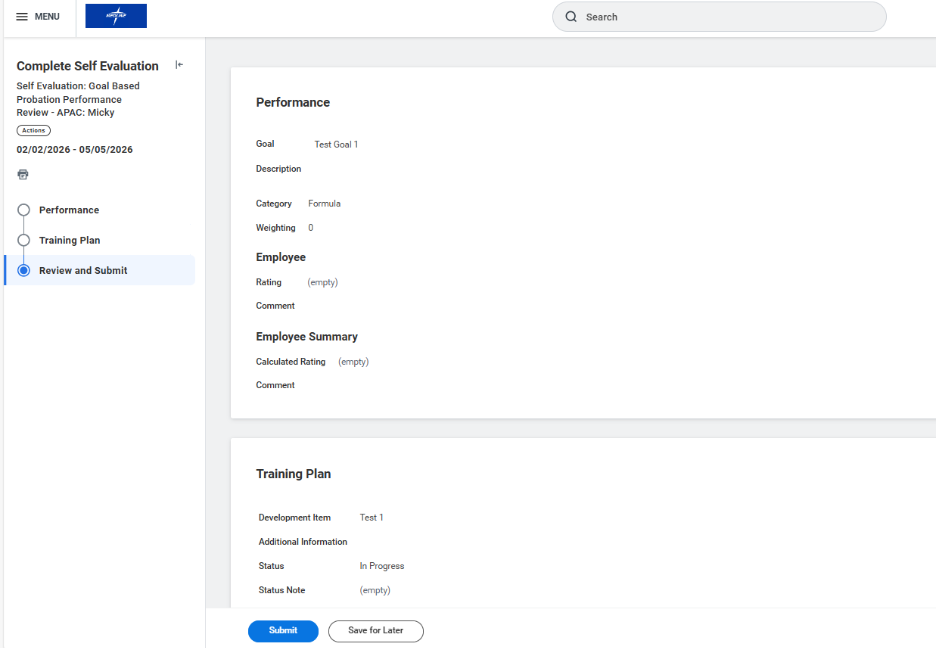The image size is (936, 648).
Task: Click the Complete Self Evaluation title
Action: pyautogui.click(x=88, y=66)
